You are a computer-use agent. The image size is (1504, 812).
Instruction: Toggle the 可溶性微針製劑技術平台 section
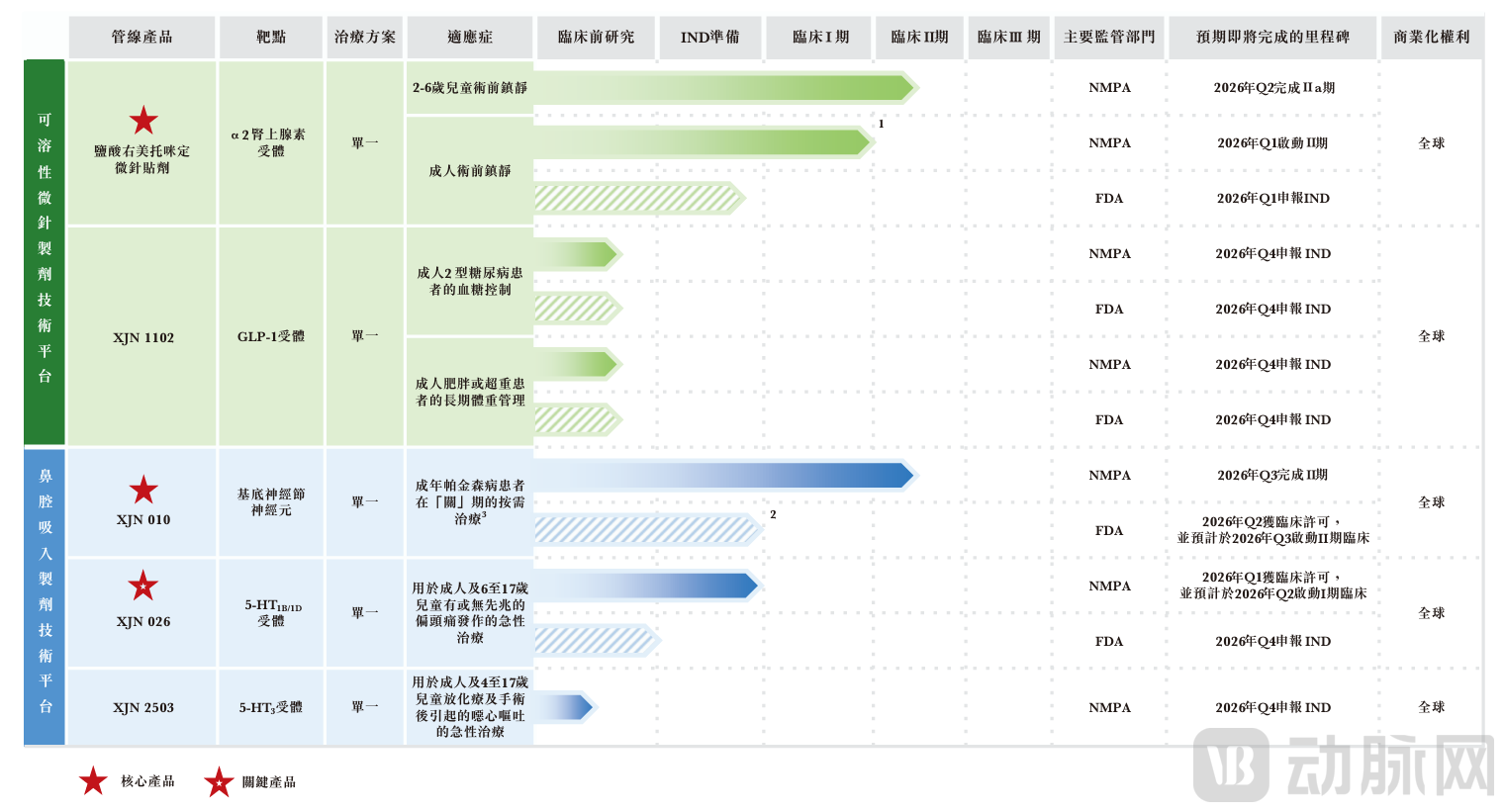click(44, 252)
